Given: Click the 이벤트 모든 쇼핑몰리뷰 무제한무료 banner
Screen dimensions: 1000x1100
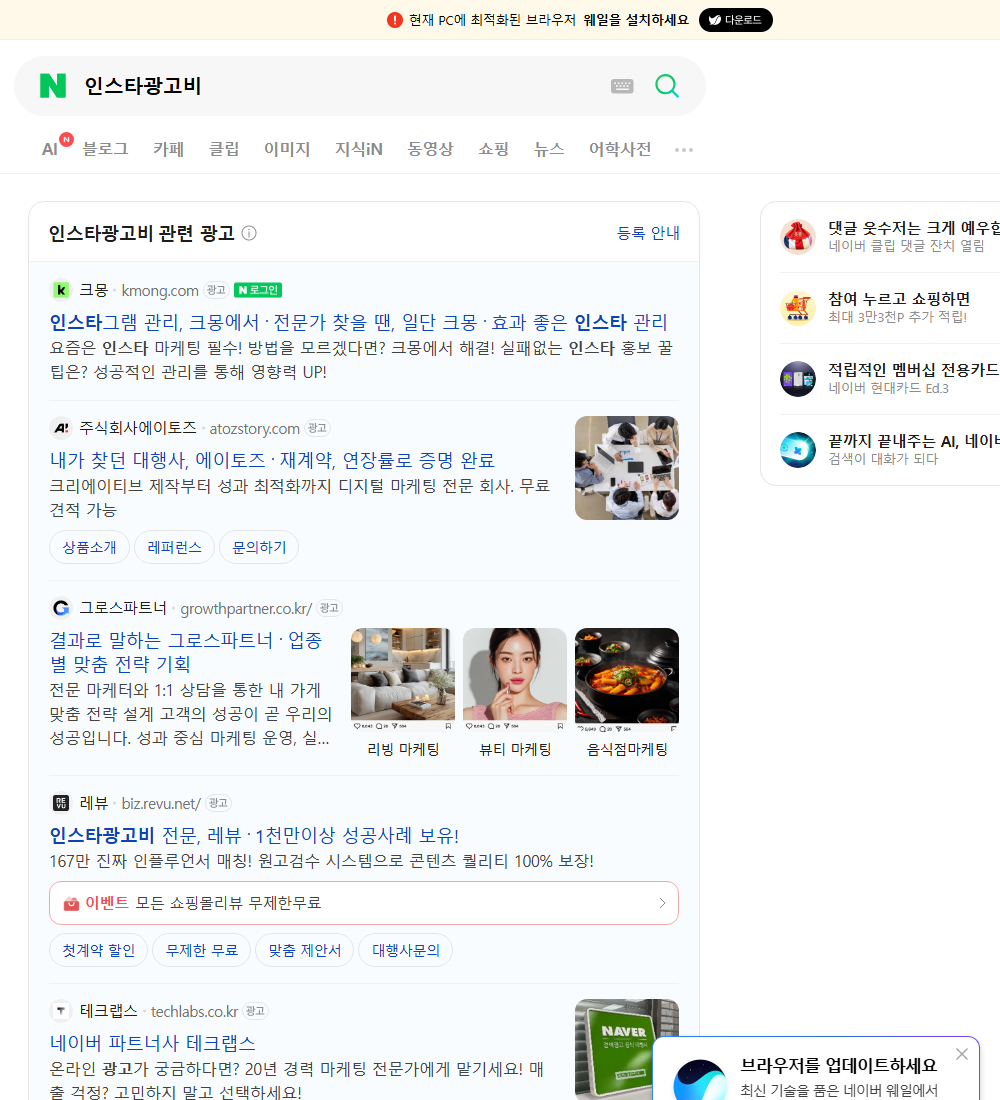Looking at the screenshot, I should 364,903.
